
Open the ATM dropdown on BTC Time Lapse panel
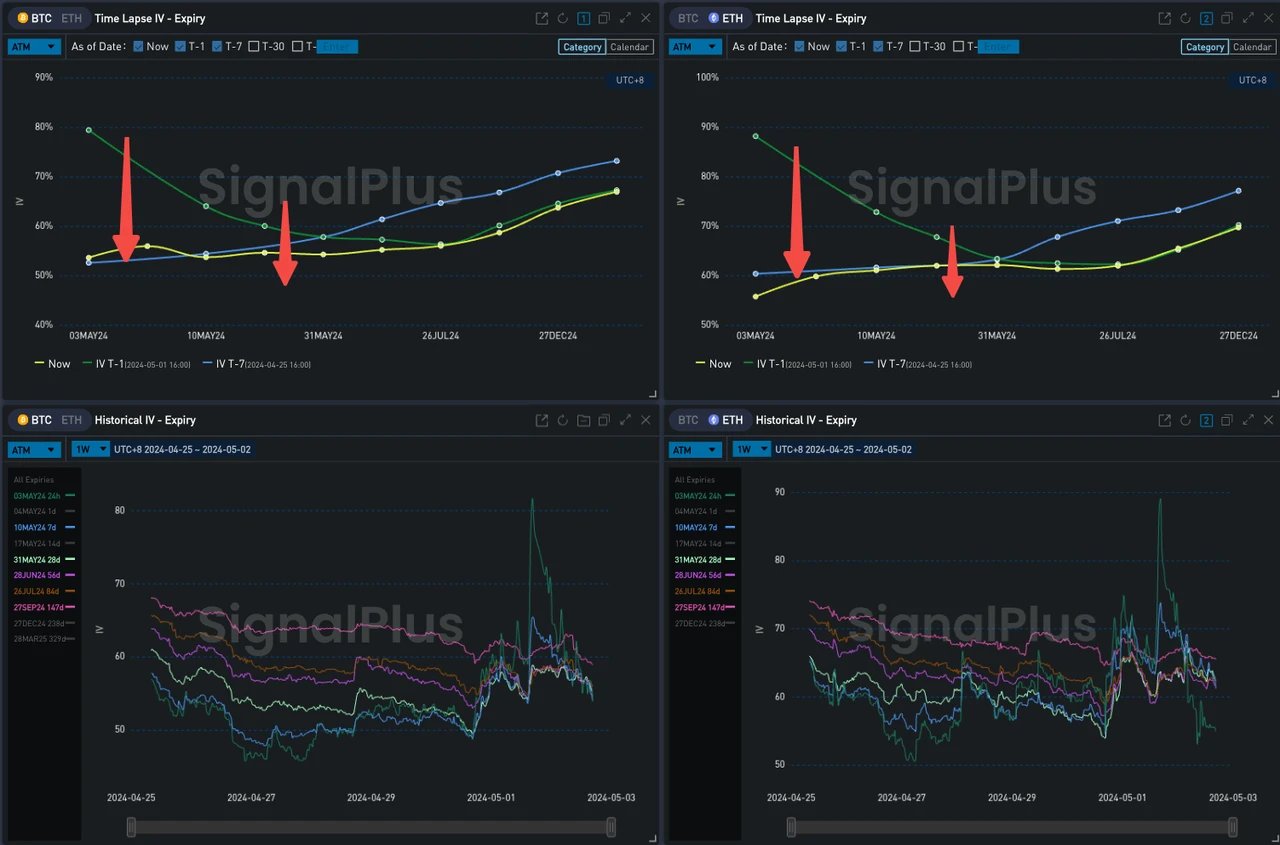33,46
